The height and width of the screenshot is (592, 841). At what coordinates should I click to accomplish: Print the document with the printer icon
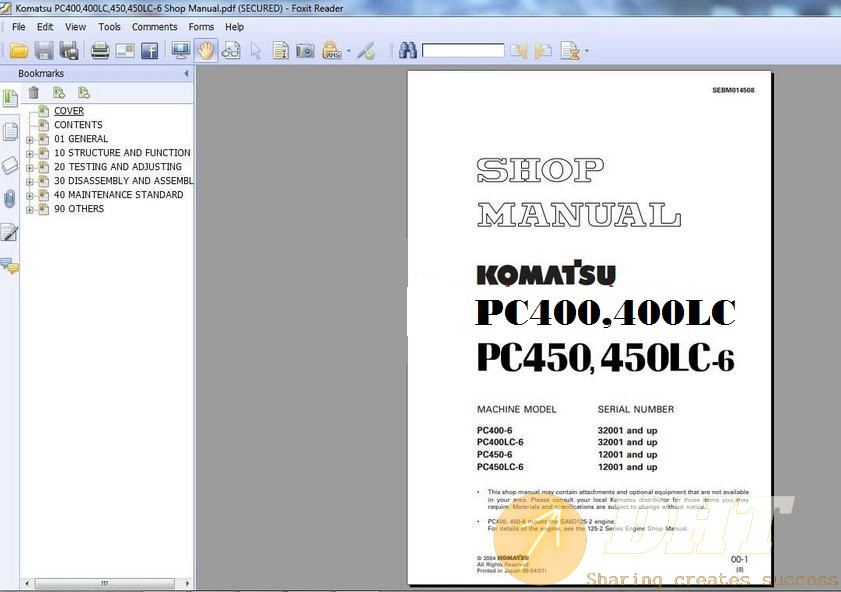point(100,51)
